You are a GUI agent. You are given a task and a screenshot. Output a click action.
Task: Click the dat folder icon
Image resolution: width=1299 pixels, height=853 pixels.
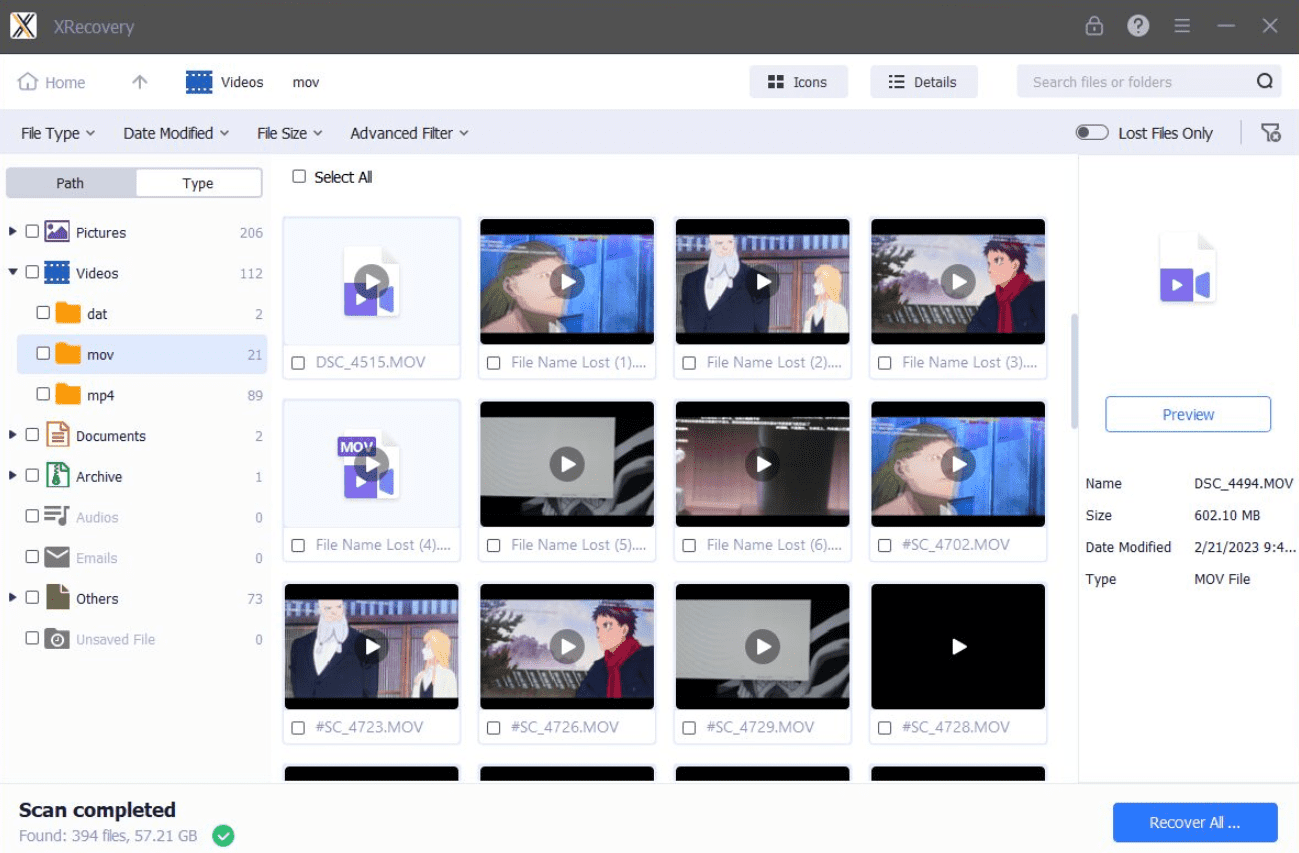(x=68, y=313)
